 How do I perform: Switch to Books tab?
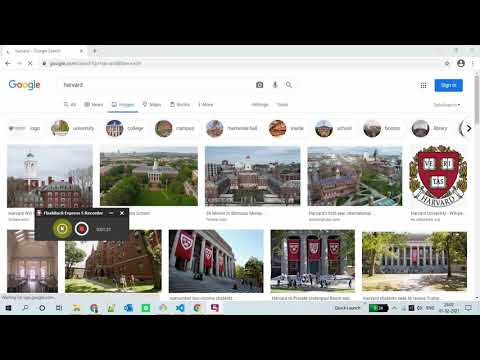[x=180, y=104]
